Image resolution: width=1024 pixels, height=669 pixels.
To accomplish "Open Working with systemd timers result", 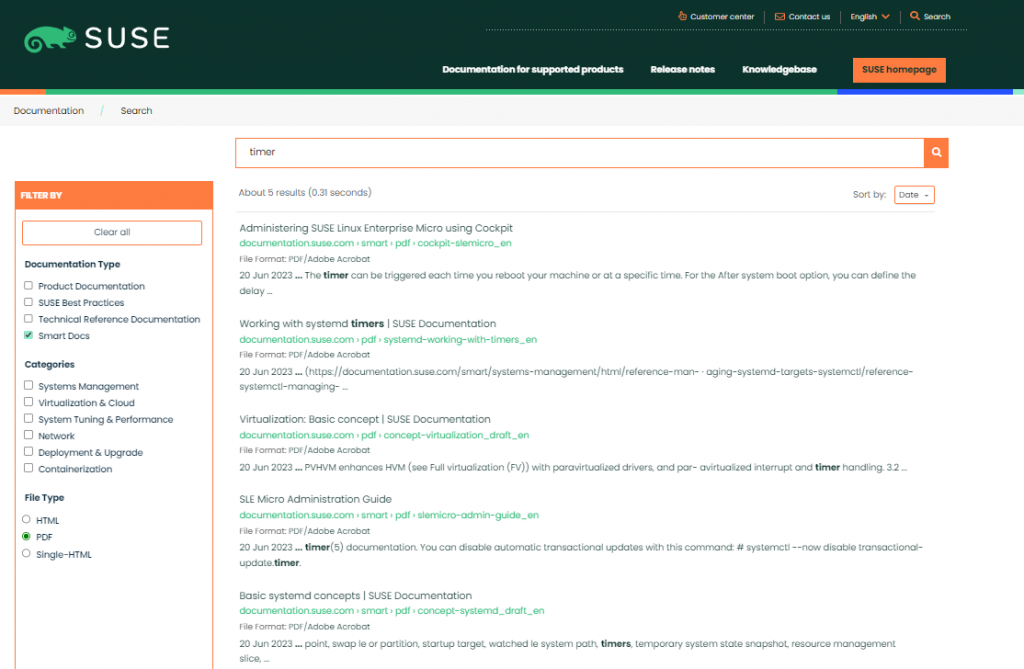I will coord(367,324).
